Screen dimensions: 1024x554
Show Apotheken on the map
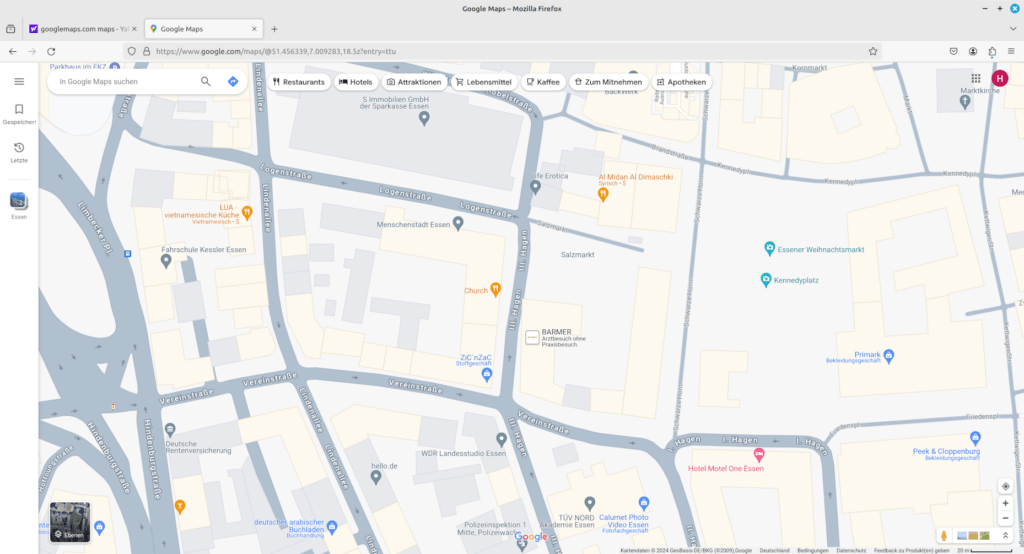[681, 82]
